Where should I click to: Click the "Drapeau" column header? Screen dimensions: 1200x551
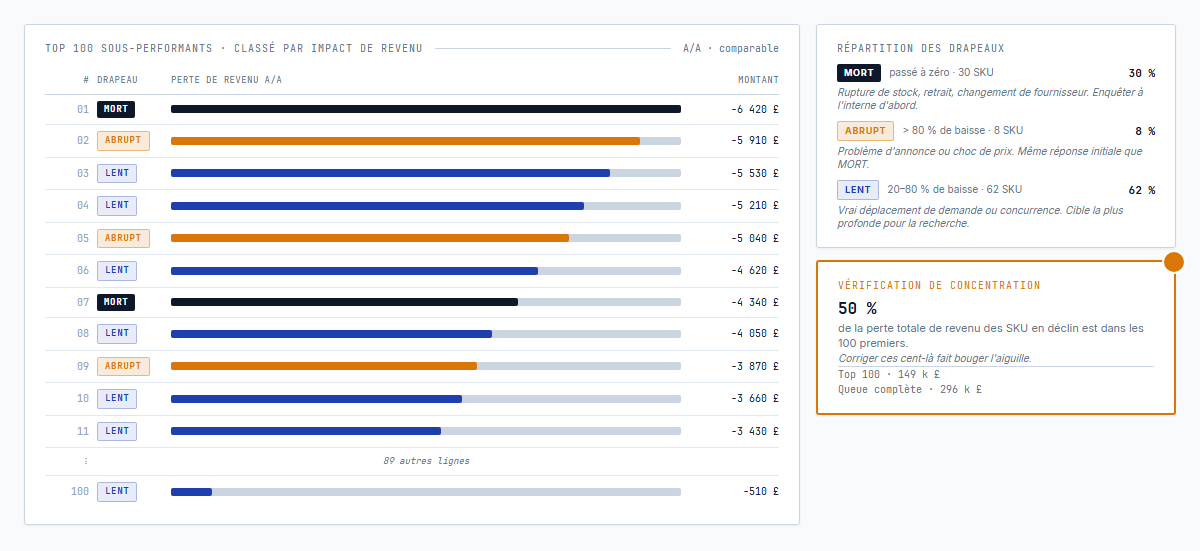(117, 79)
